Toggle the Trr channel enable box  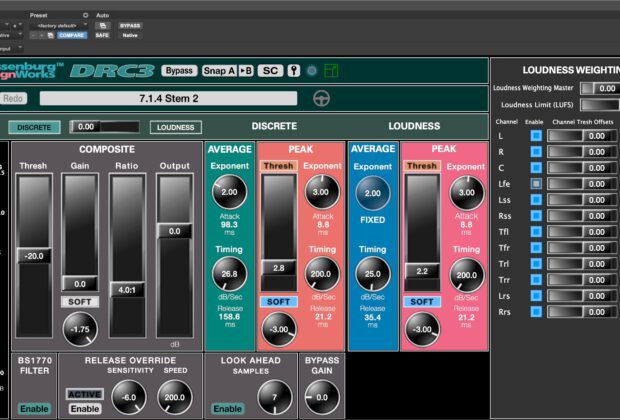tap(536, 280)
